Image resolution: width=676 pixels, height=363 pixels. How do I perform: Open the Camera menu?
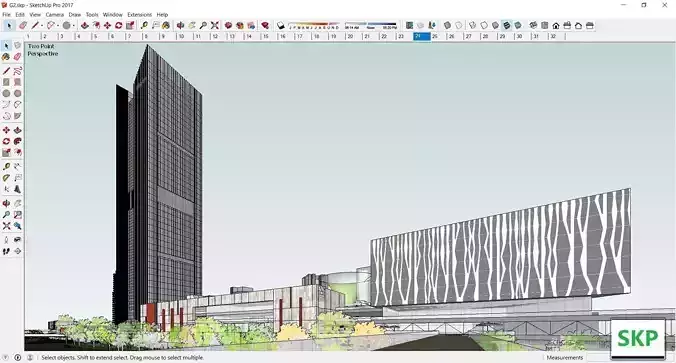coord(55,15)
